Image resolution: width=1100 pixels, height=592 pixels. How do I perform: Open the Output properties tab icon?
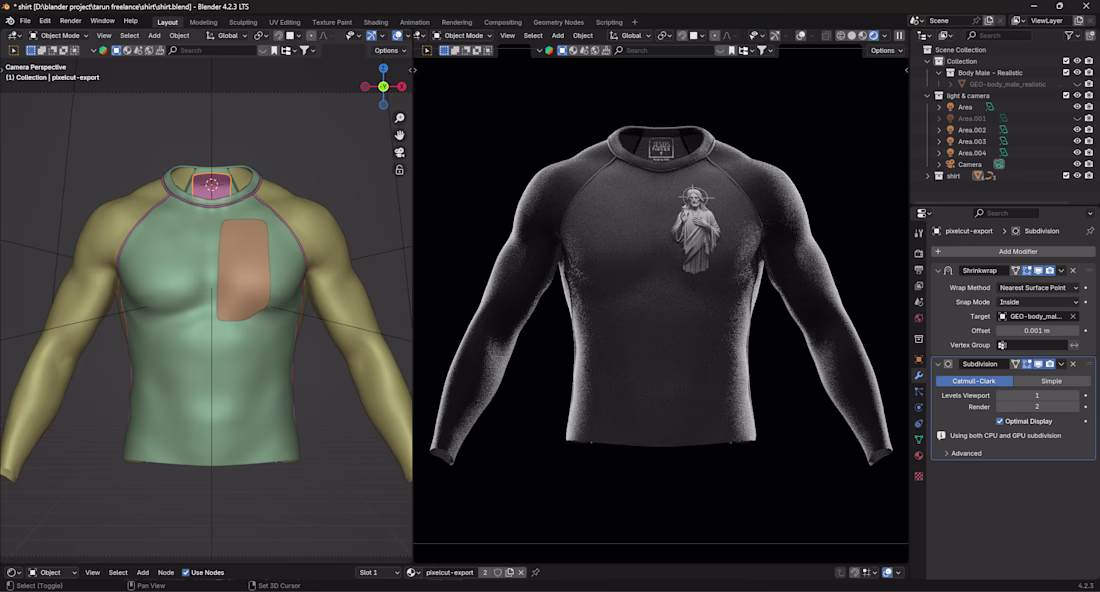pos(919,269)
